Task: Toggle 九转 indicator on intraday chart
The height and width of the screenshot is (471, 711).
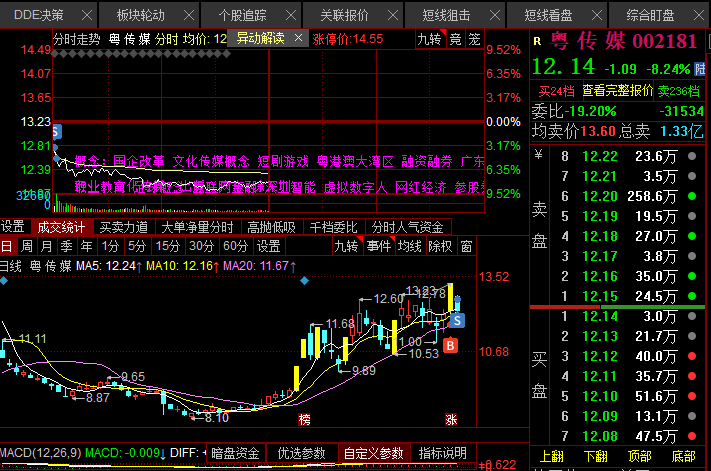Action: point(429,39)
